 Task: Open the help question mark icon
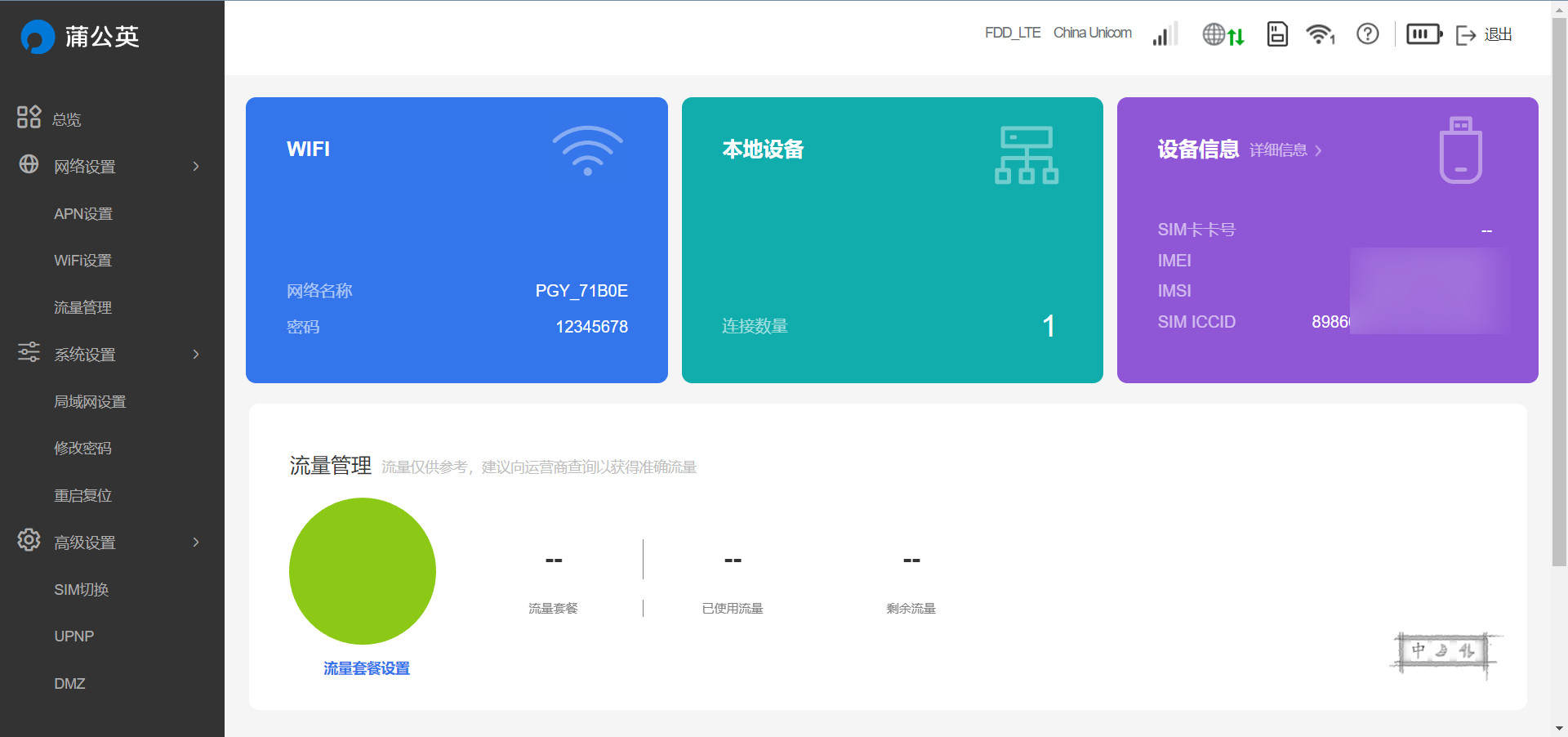coord(1366,34)
